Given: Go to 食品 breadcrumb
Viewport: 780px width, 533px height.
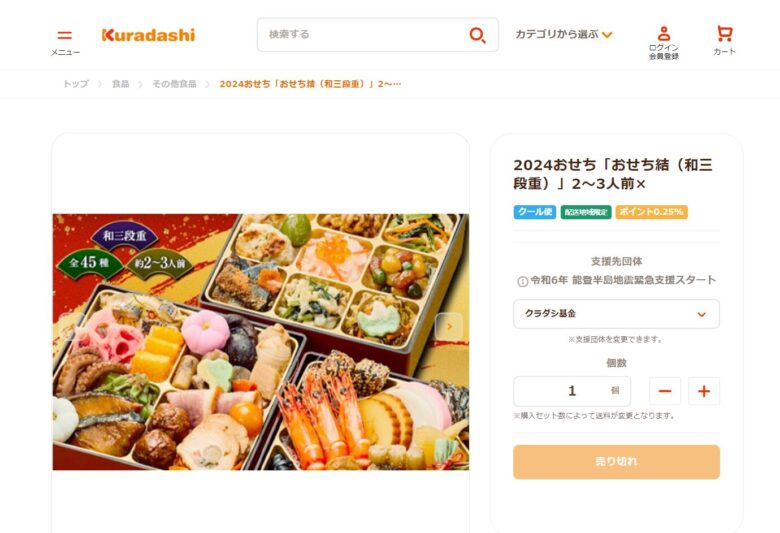Looking at the screenshot, I should point(120,84).
